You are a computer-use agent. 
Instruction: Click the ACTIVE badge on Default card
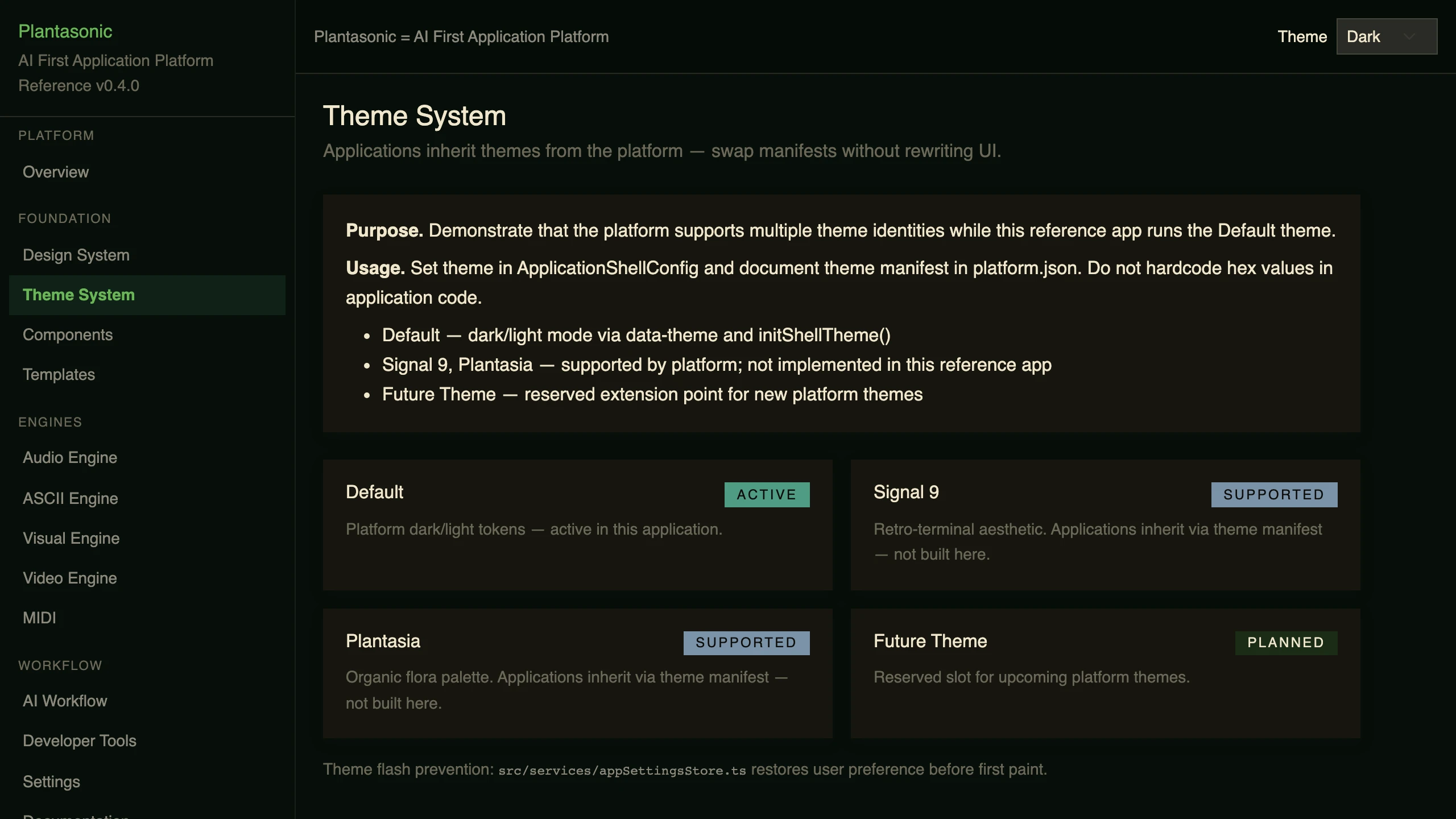coord(767,495)
